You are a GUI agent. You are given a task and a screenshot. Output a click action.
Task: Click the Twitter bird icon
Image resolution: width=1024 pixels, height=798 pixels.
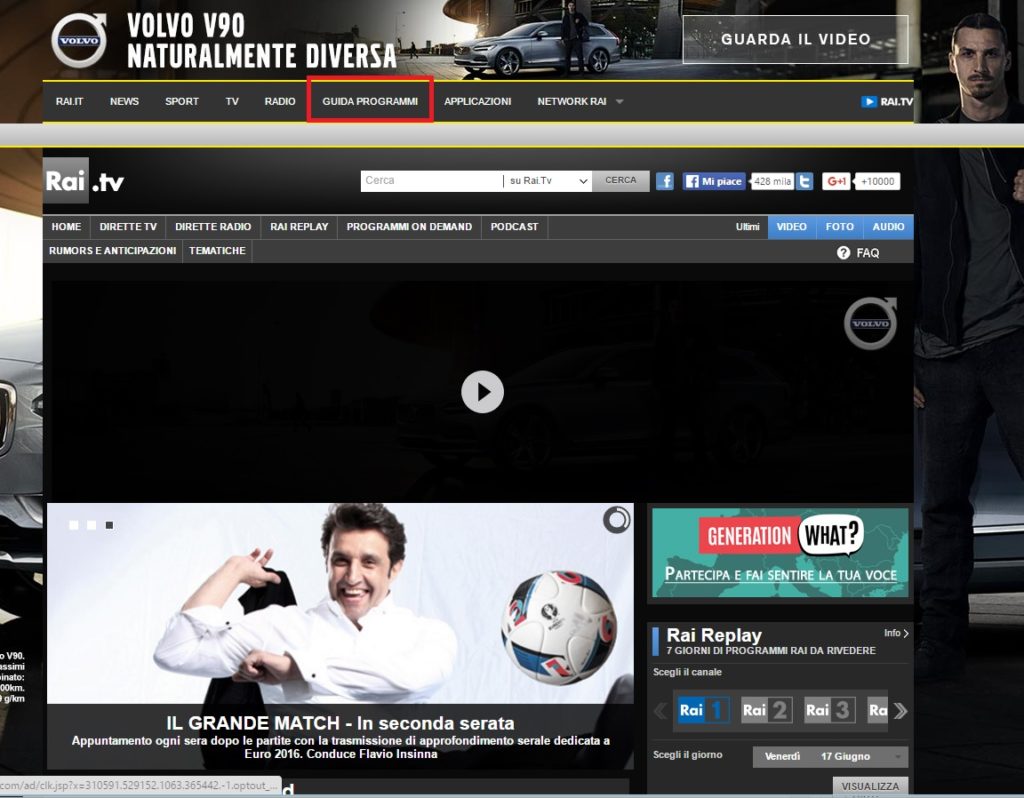[805, 181]
